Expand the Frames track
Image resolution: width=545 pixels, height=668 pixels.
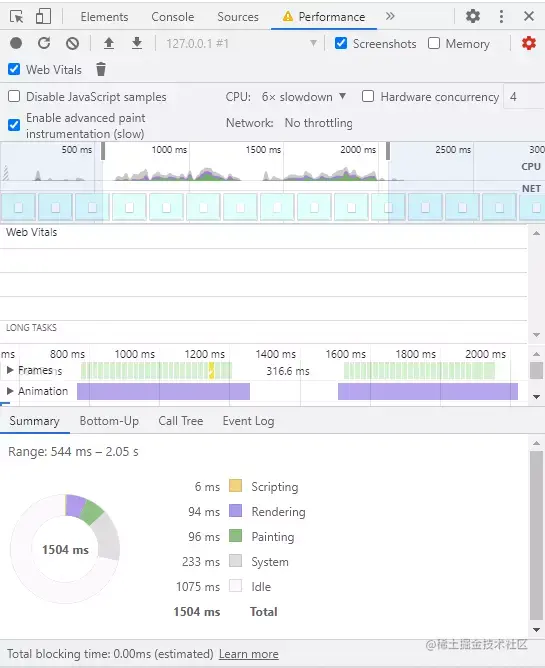(10, 370)
